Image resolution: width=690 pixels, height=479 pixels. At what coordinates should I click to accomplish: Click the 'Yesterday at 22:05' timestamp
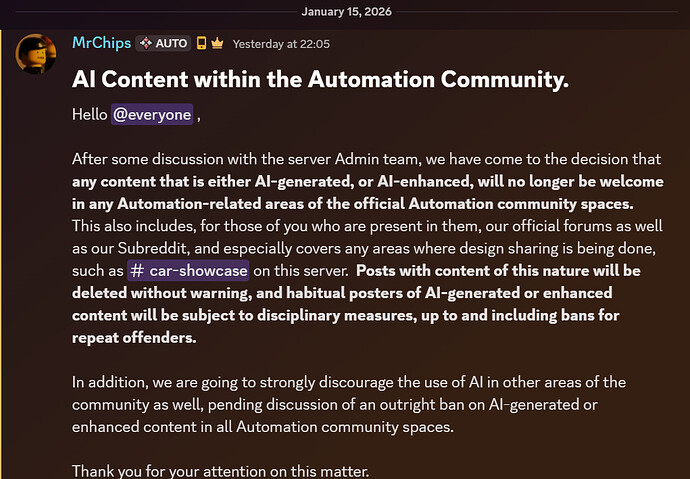click(x=281, y=44)
